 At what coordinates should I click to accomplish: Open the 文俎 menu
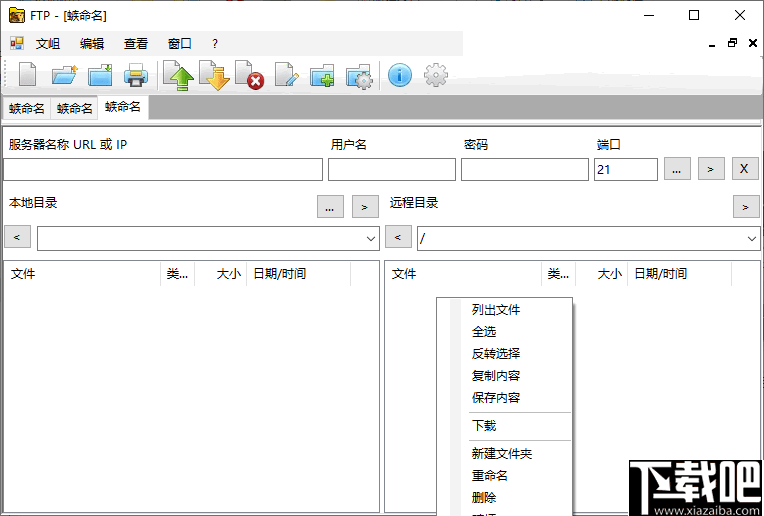[x=48, y=44]
